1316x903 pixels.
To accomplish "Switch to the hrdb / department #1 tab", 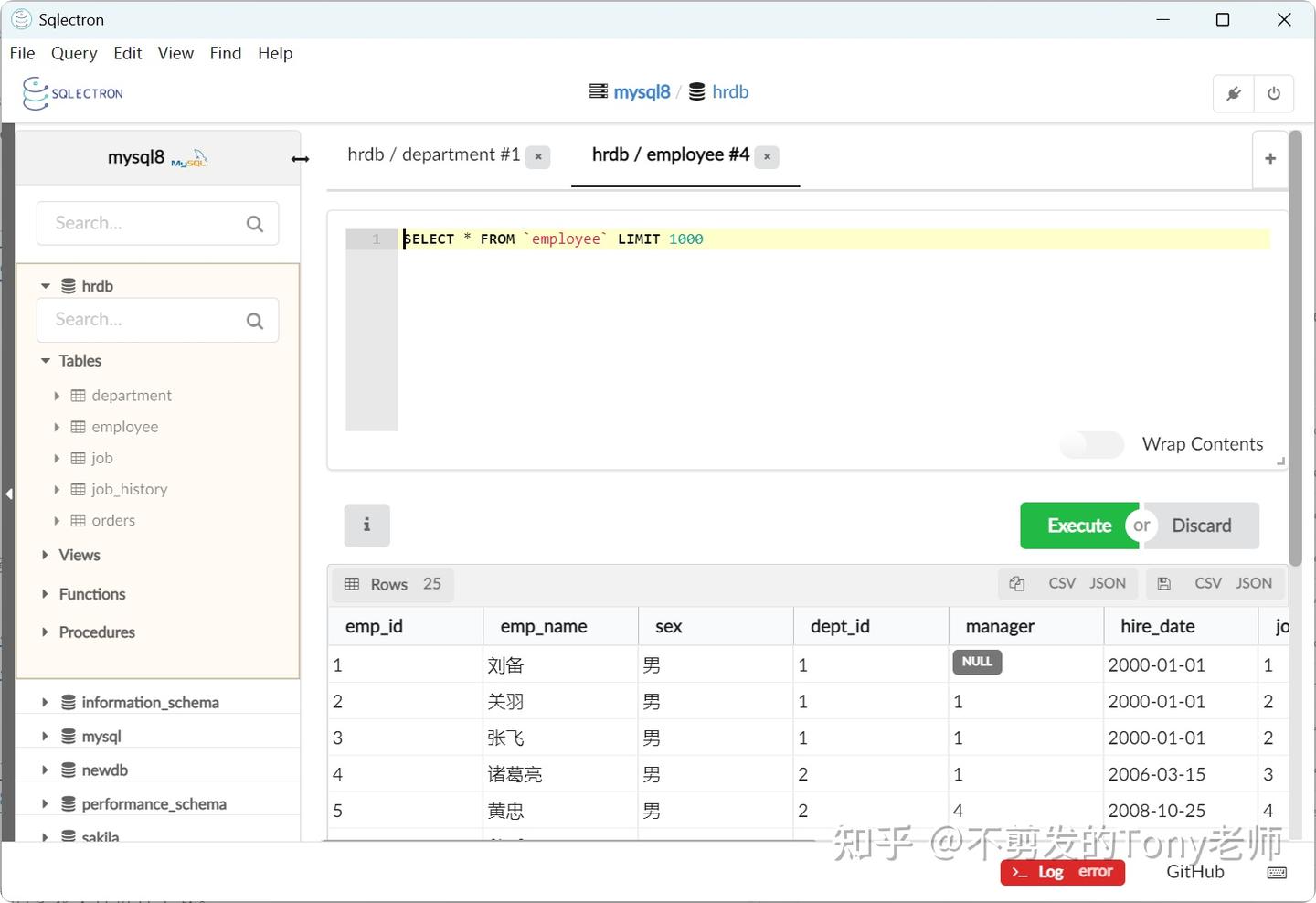I will pyautogui.click(x=433, y=155).
